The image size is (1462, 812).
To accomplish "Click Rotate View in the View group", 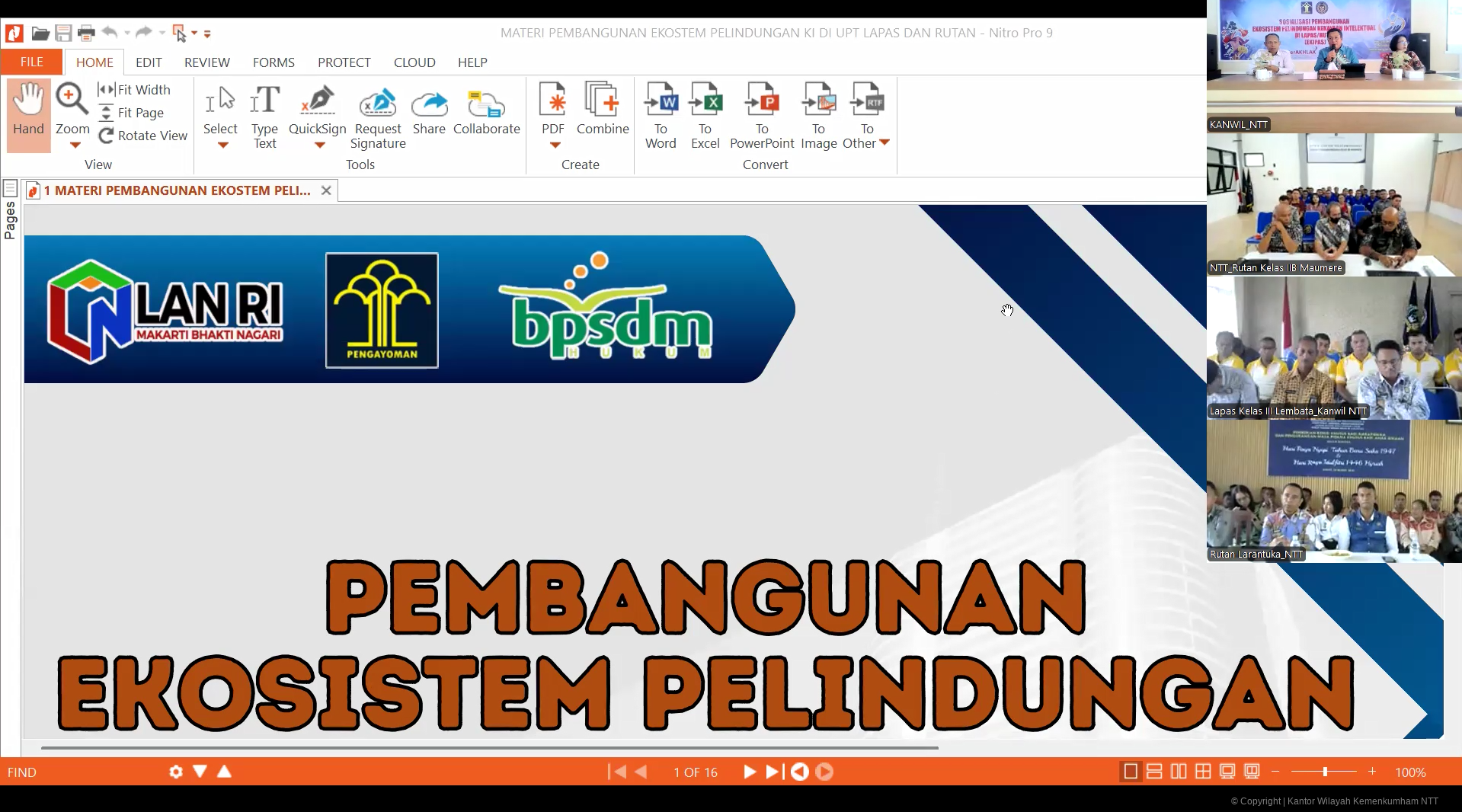I will (x=143, y=136).
